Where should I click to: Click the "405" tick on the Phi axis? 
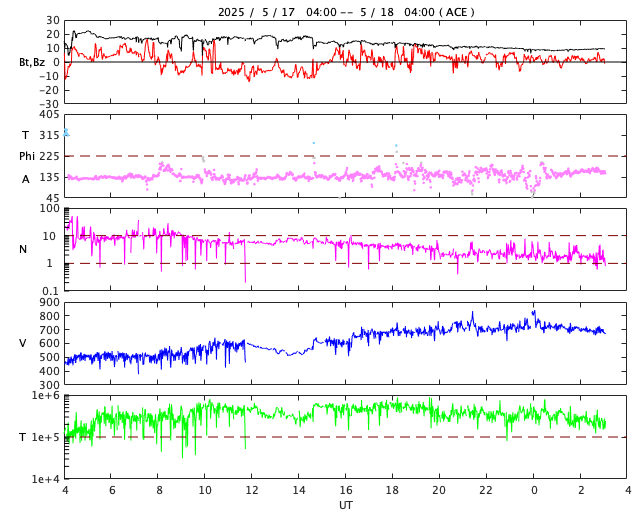(x=49, y=115)
